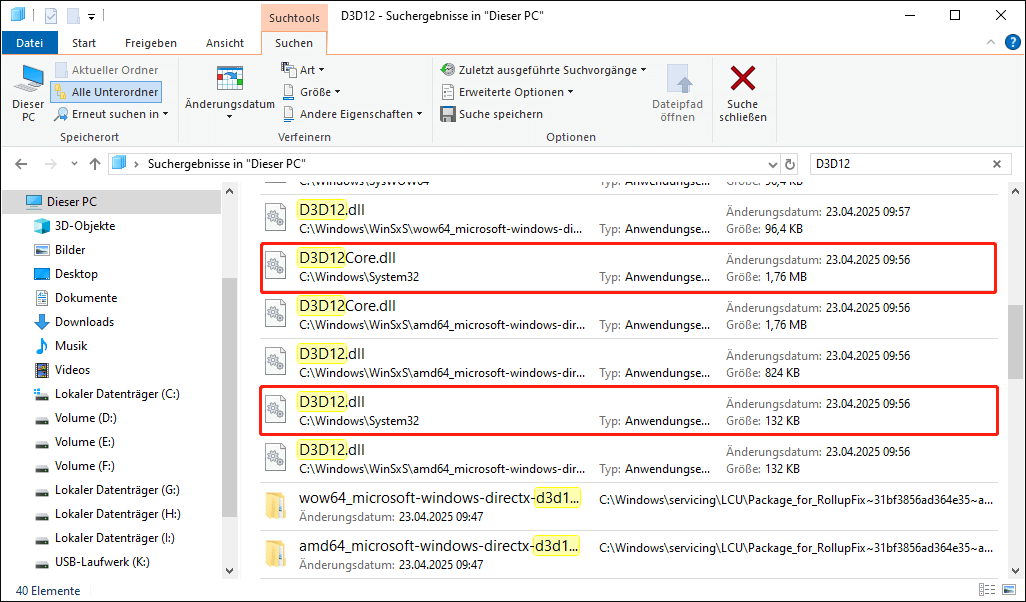Open Videos folder in sidebar

(73, 370)
